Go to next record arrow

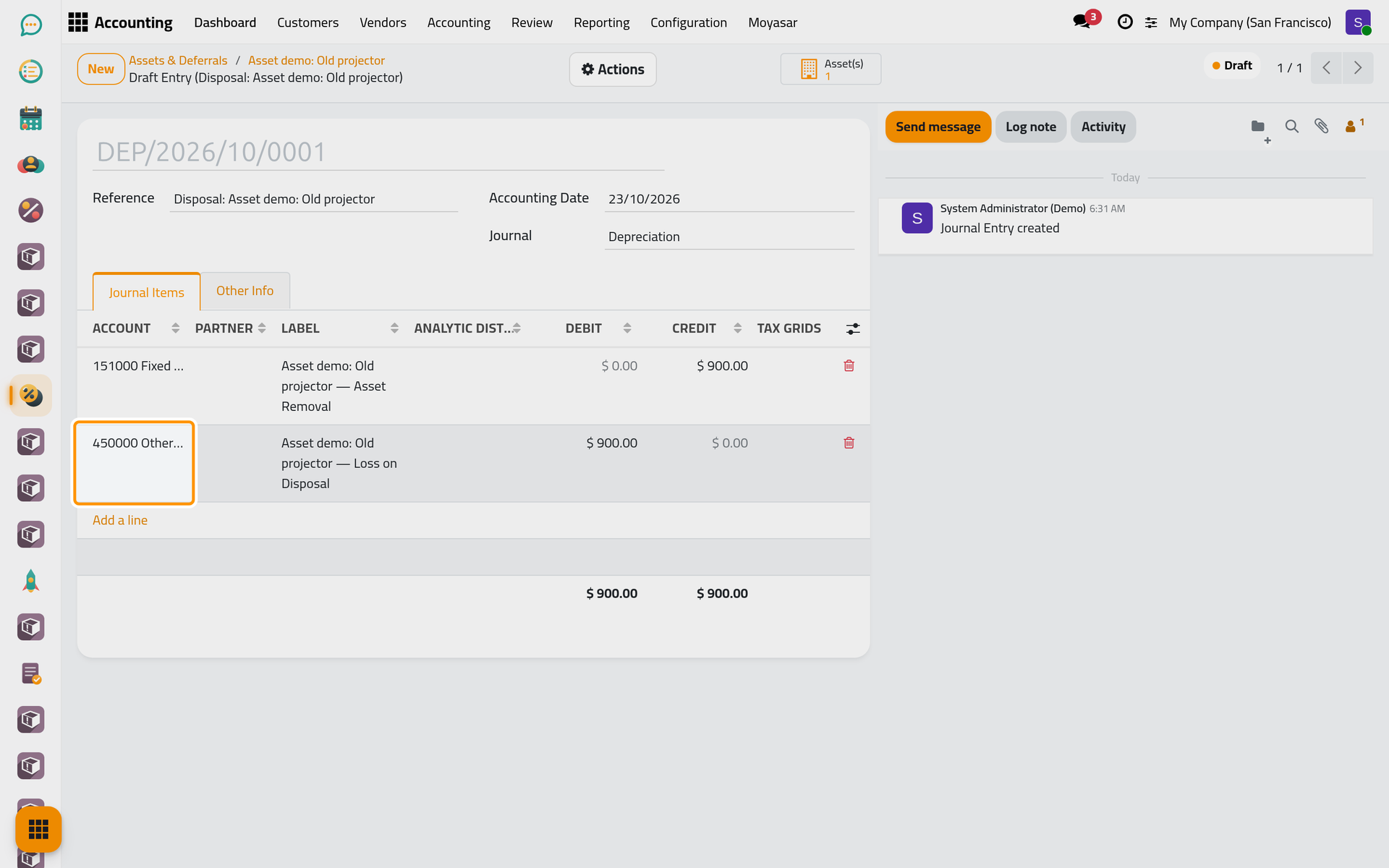click(1358, 68)
